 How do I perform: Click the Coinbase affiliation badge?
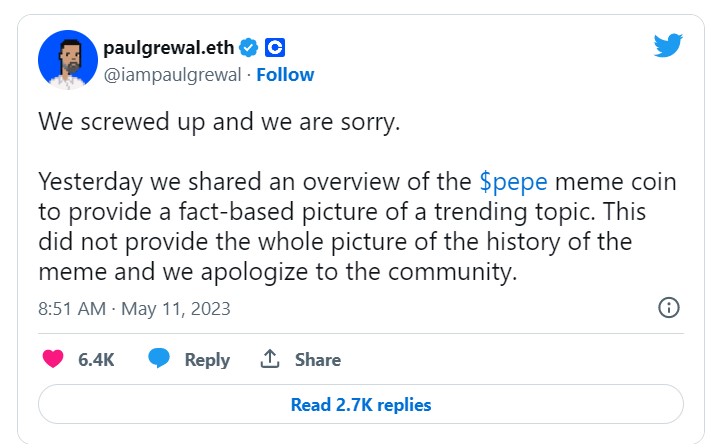(276, 47)
